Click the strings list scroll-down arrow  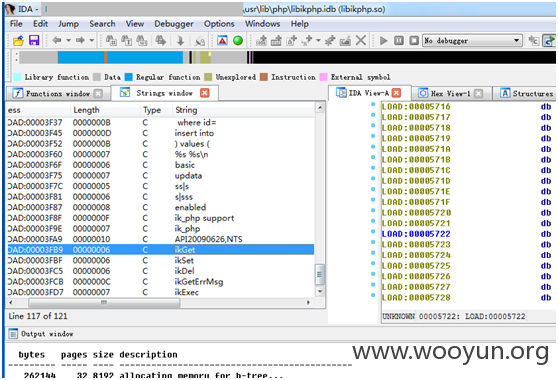[320, 291]
